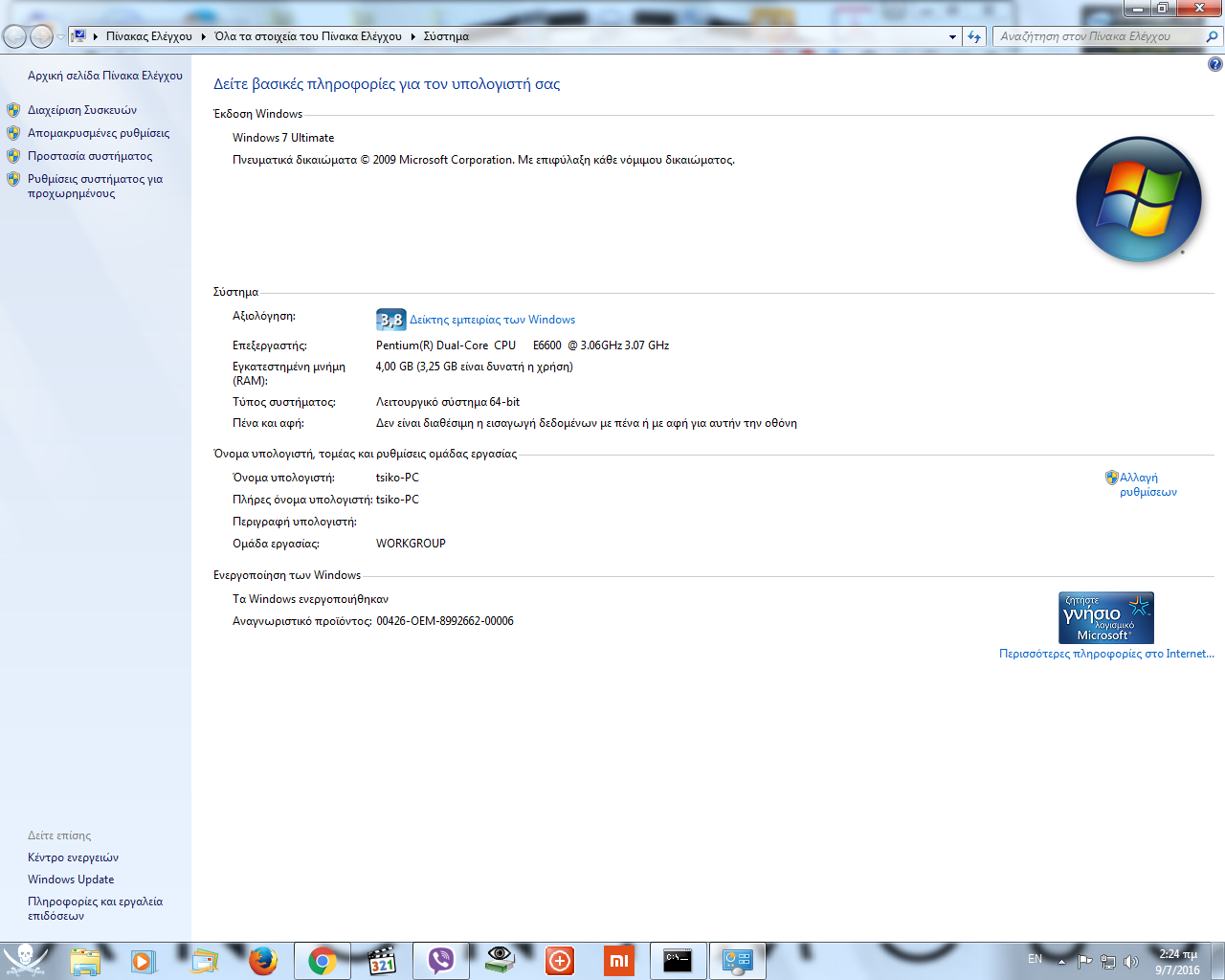Viewport: 1225px width, 980px height.
Task: Click the Control Panel search field
Action: pyautogui.click(x=1099, y=36)
